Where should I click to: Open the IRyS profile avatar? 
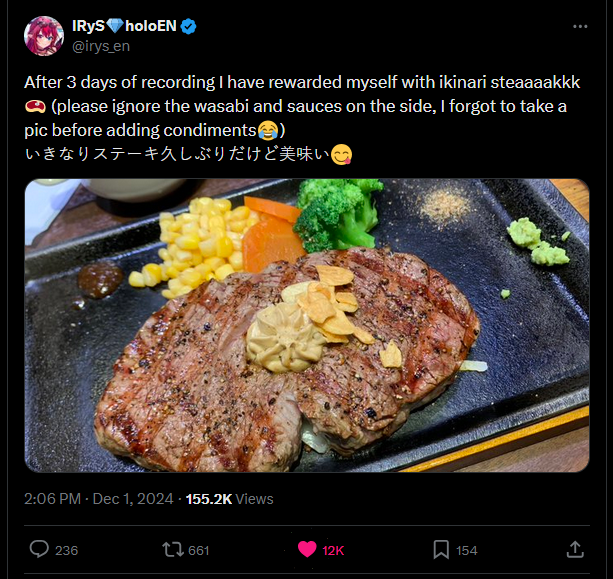[44, 35]
